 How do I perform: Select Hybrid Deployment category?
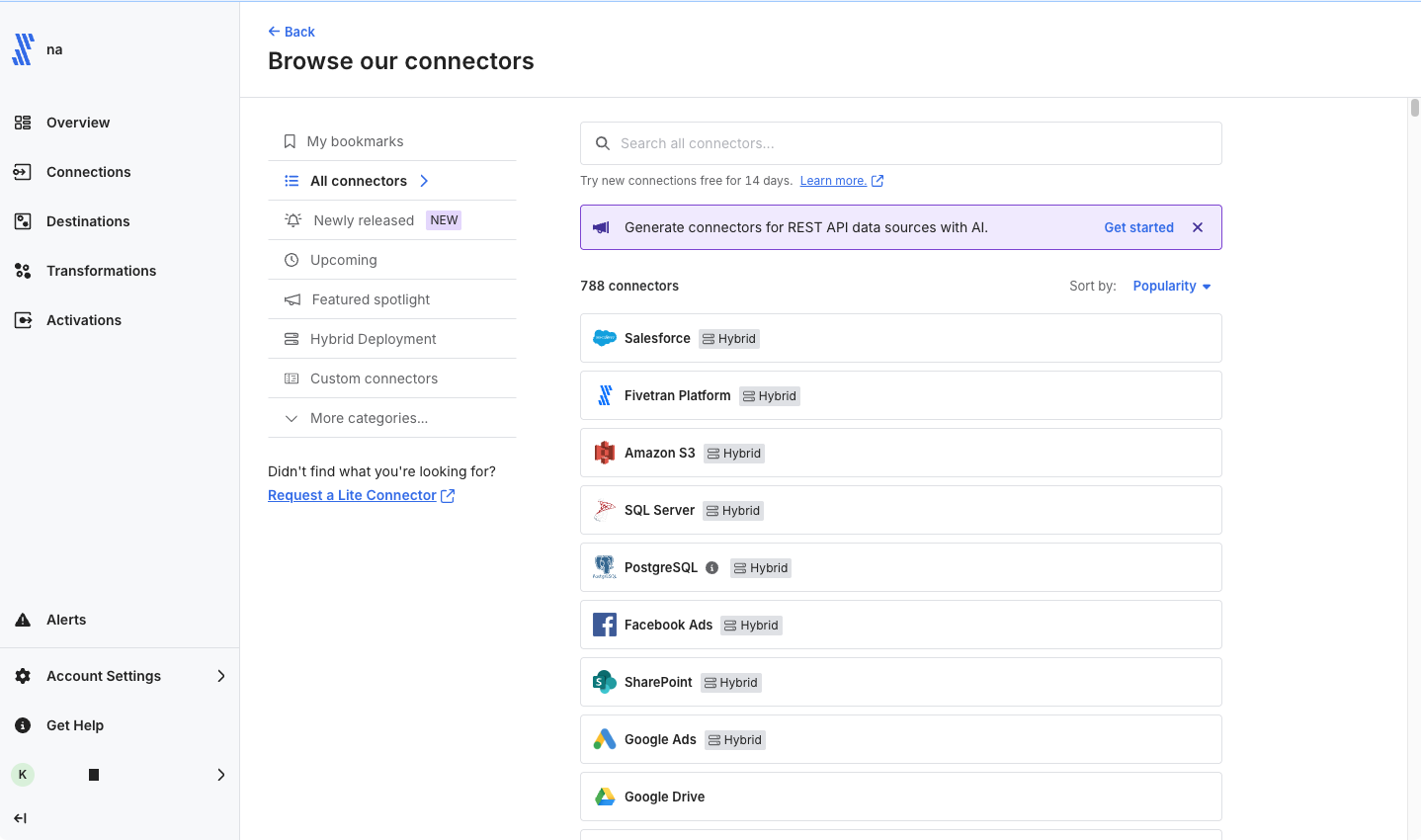[x=392, y=339]
